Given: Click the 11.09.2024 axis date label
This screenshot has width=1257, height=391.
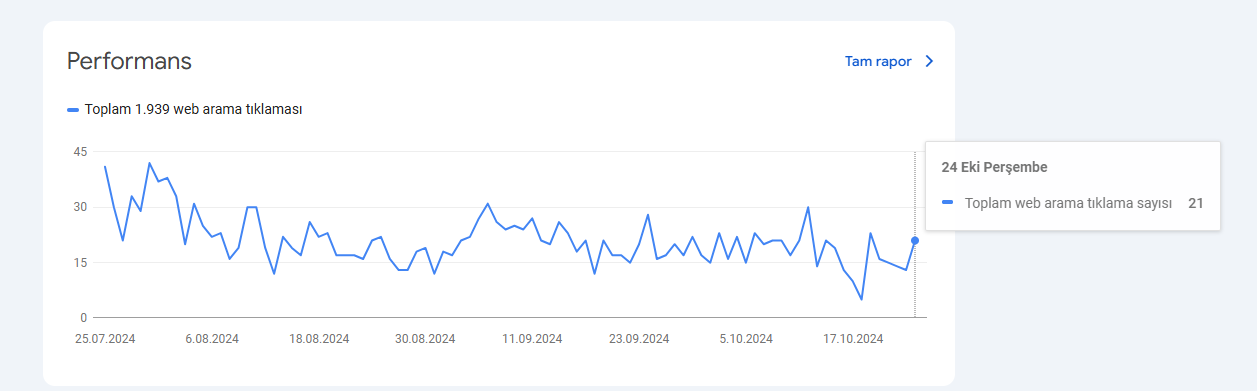Looking at the screenshot, I should 532,338.
